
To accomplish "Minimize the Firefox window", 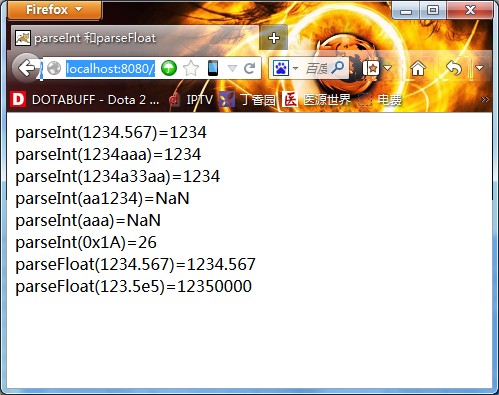I will click(x=406, y=10).
